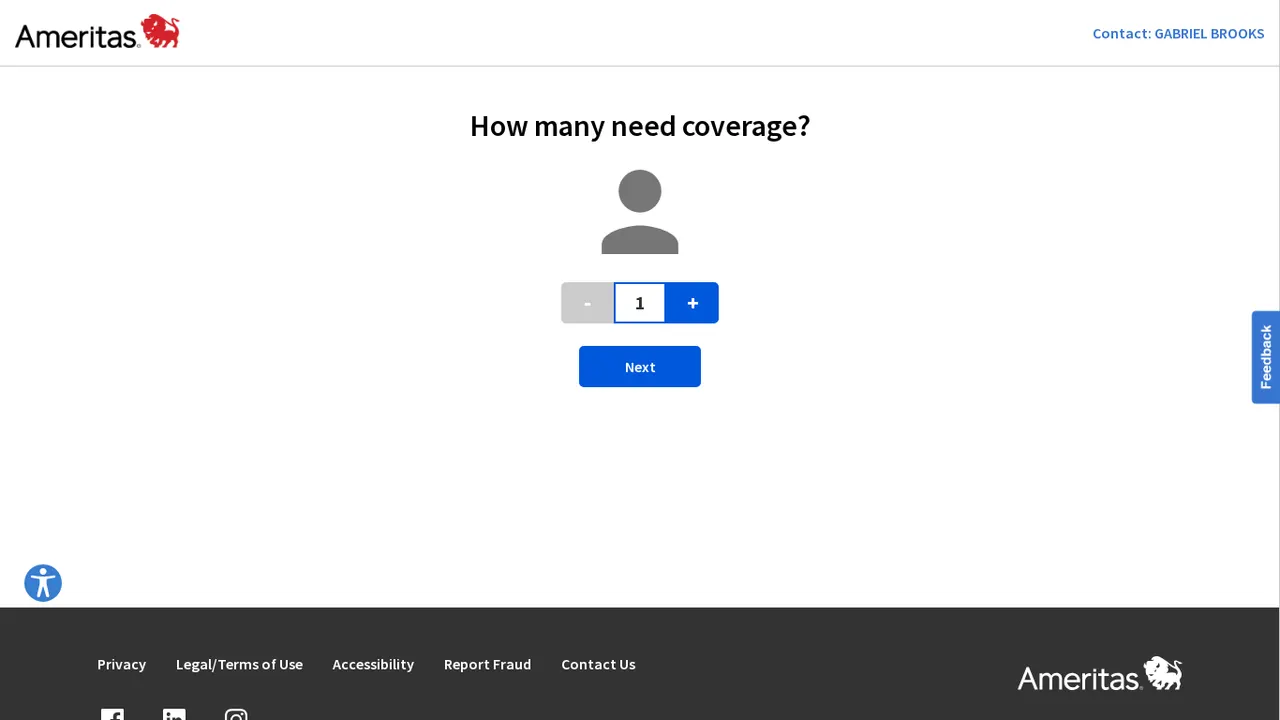The height and width of the screenshot is (720, 1280).
Task: Click the Ameritas logo in the header
Action: click(97, 32)
